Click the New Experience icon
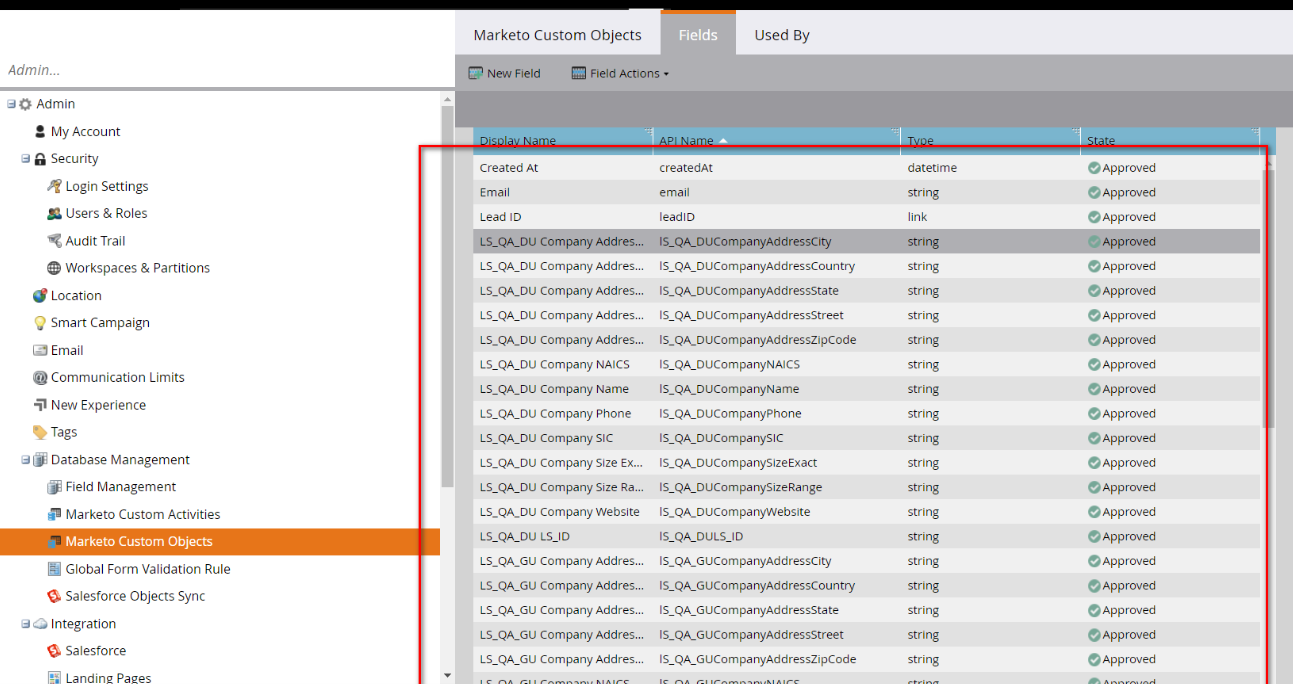 (x=40, y=405)
